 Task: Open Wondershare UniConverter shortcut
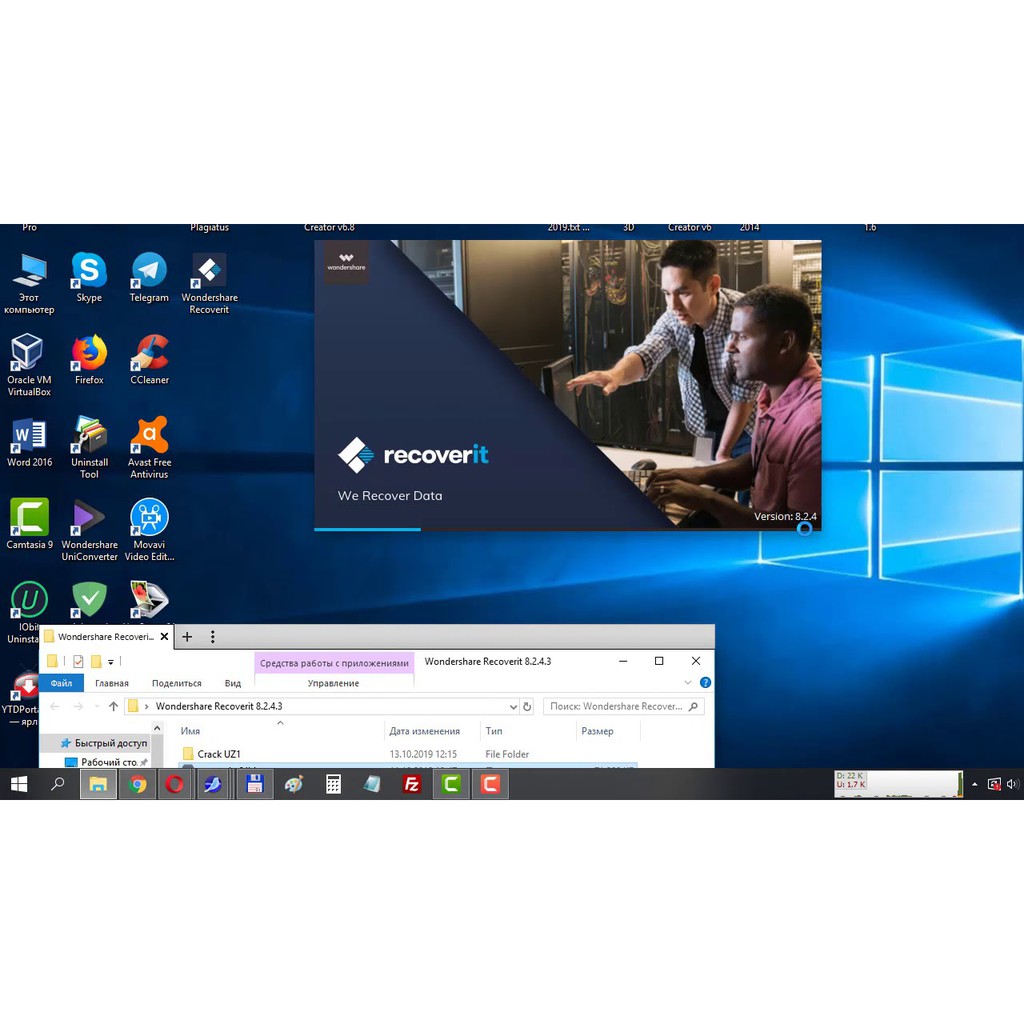click(x=89, y=530)
